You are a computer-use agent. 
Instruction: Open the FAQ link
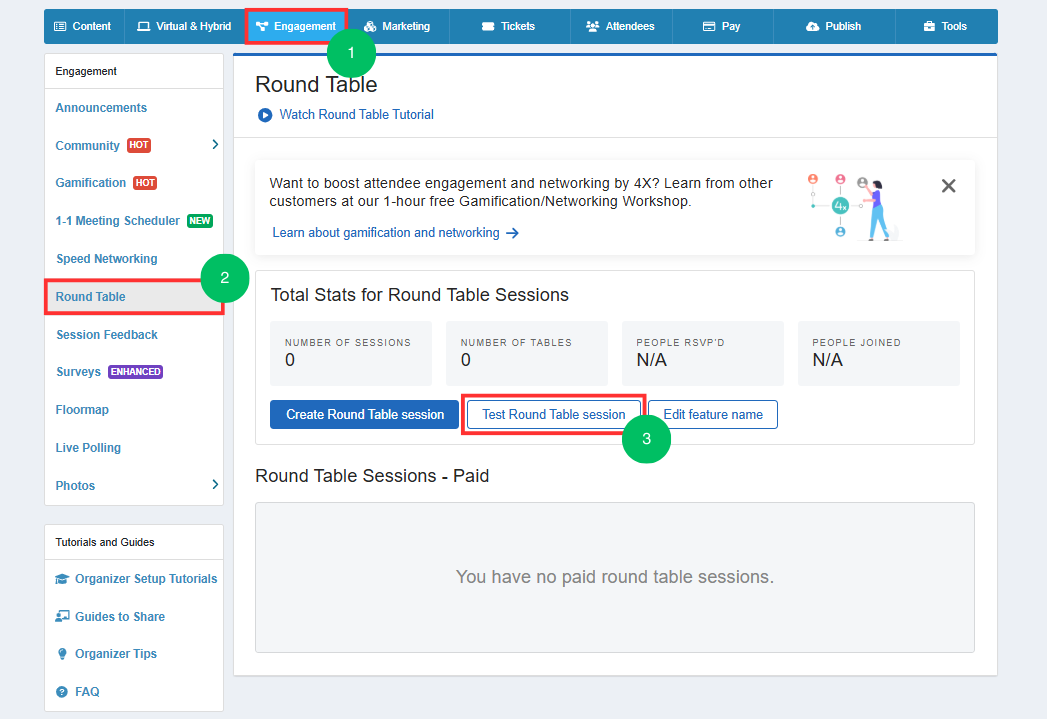click(87, 692)
